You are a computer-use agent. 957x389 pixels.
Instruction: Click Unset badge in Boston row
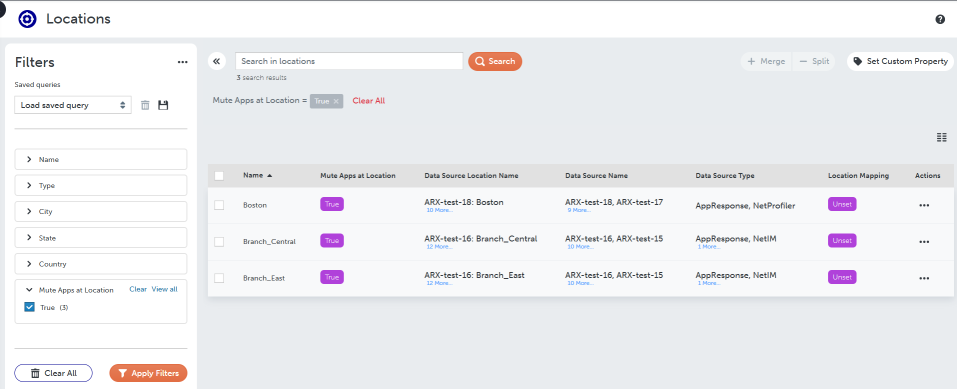(842, 205)
